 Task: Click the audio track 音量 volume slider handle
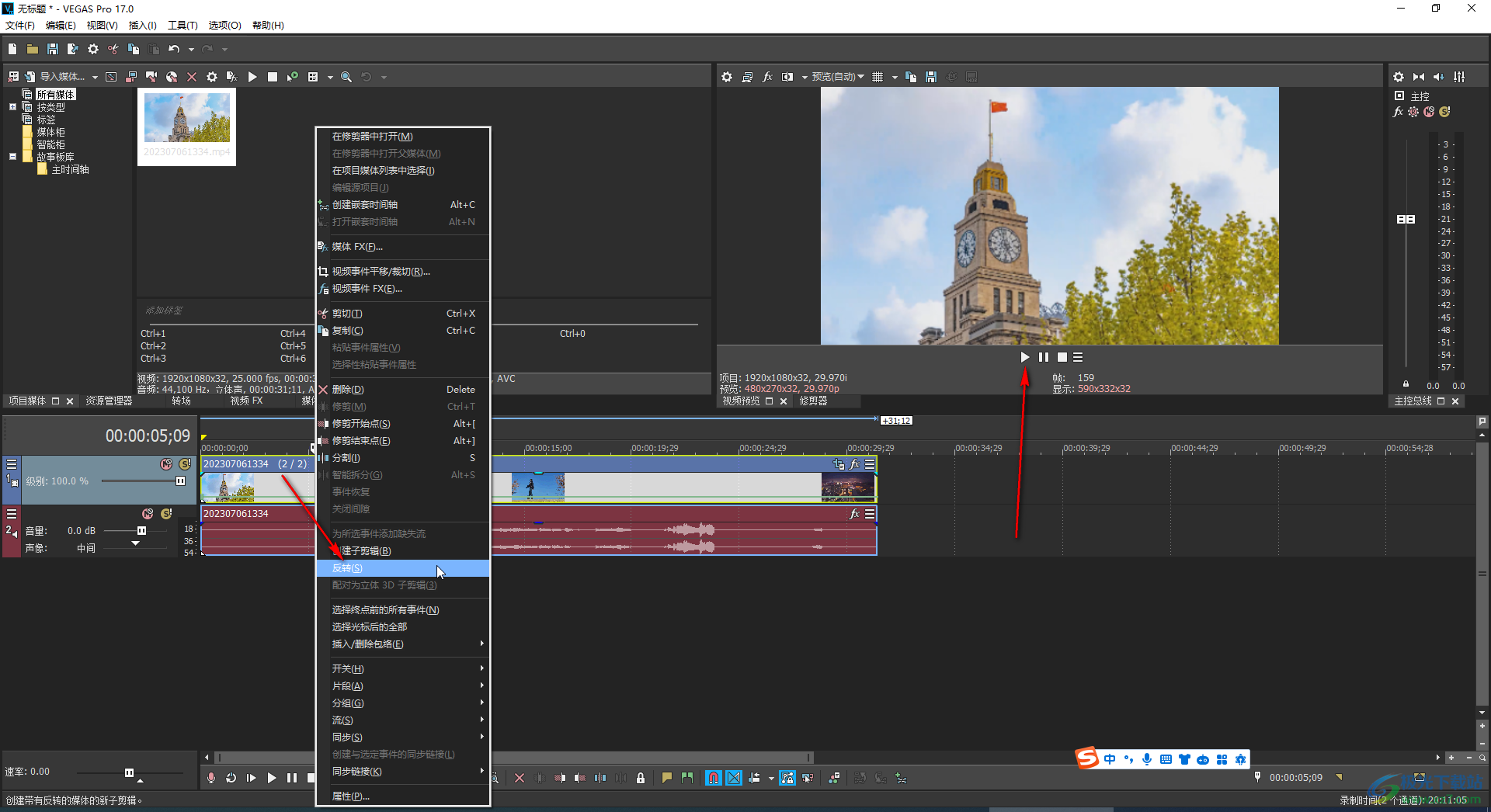point(141,531)
